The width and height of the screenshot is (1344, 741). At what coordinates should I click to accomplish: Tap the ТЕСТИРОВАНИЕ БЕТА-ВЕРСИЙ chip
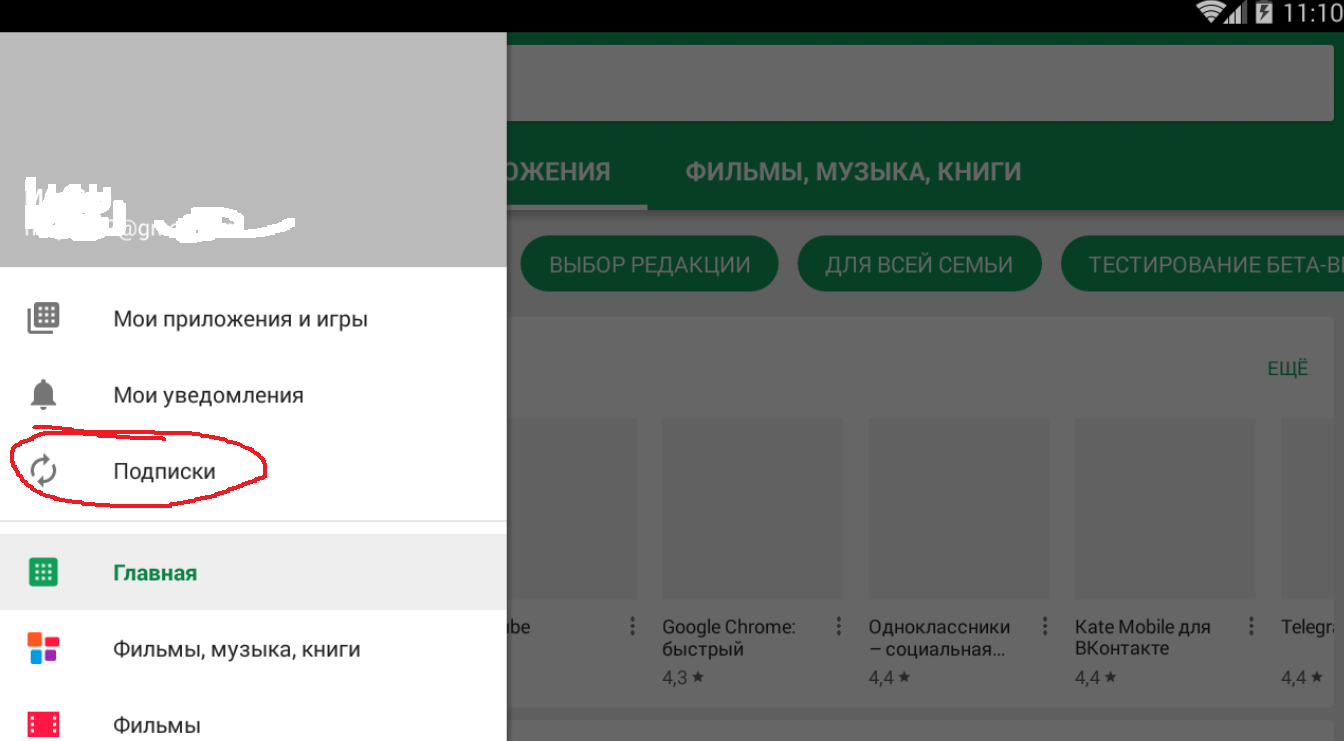click(1202, 265)
